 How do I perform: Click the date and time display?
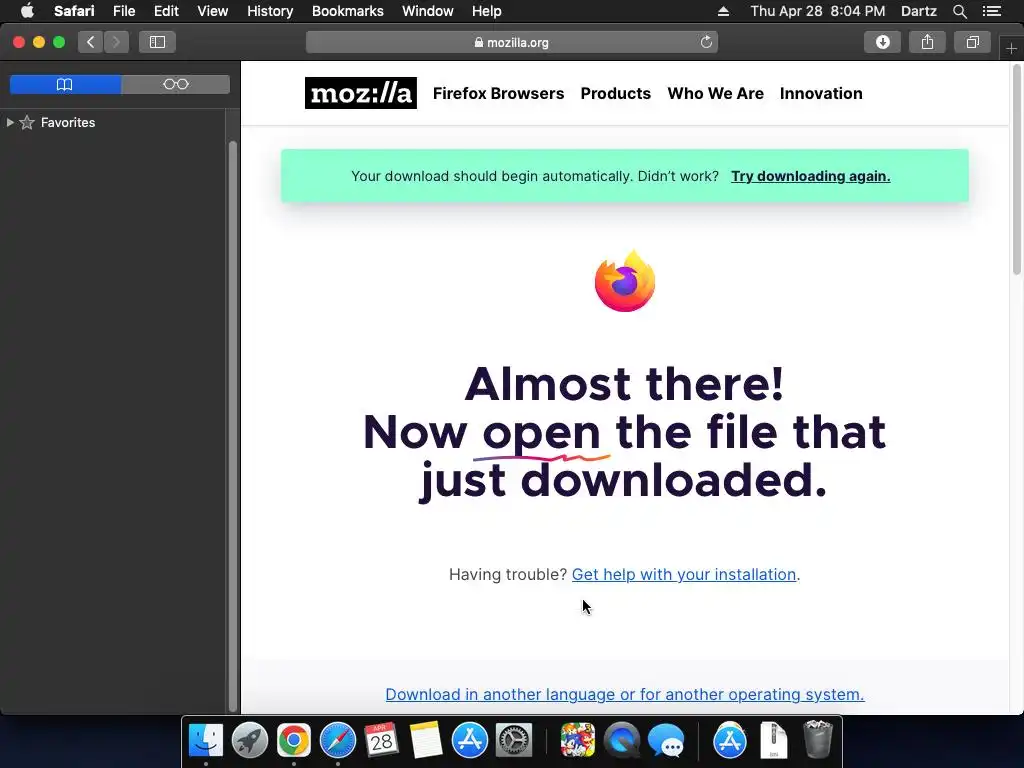click(x=818, y=11)
